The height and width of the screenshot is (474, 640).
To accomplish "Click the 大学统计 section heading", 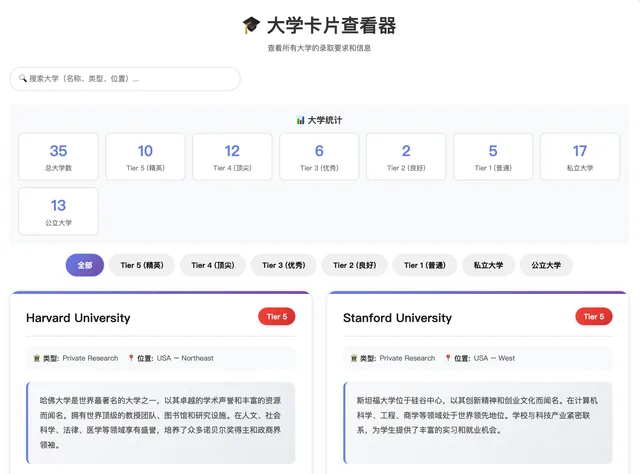I will [325, 120].
